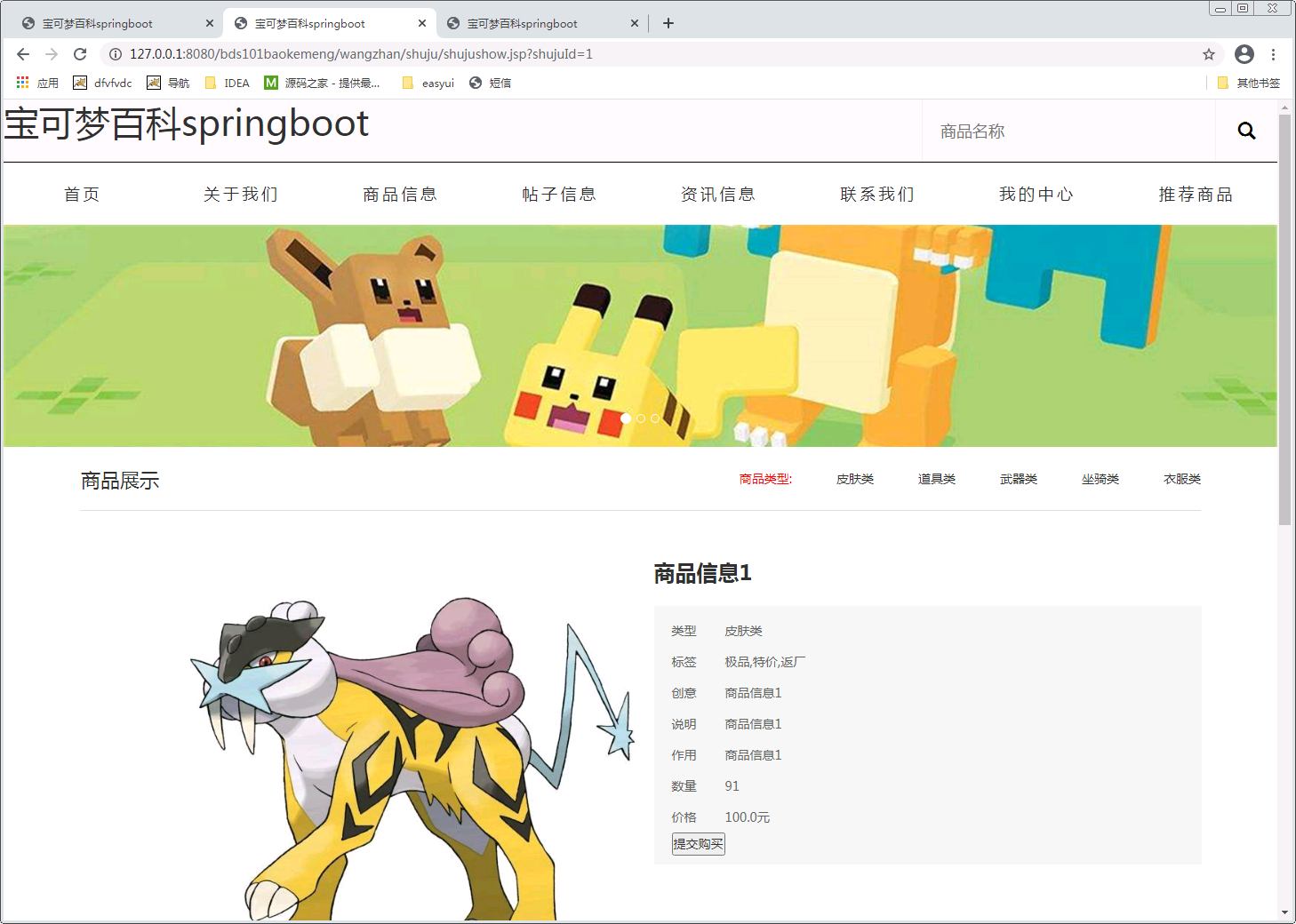Click the tag text 极品,特价,返厂

(765, 662)
